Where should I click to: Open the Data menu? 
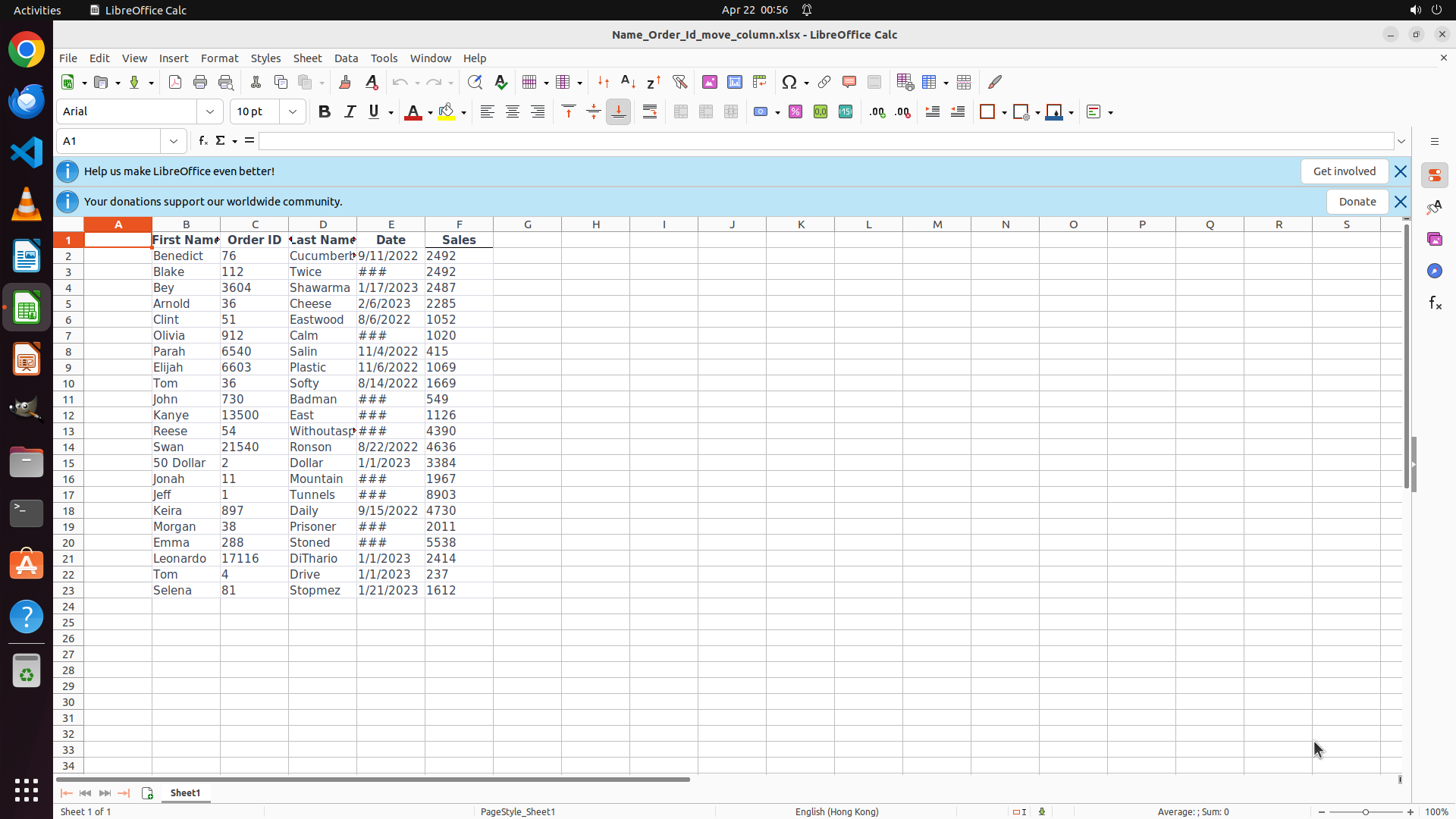pos(346,58)
